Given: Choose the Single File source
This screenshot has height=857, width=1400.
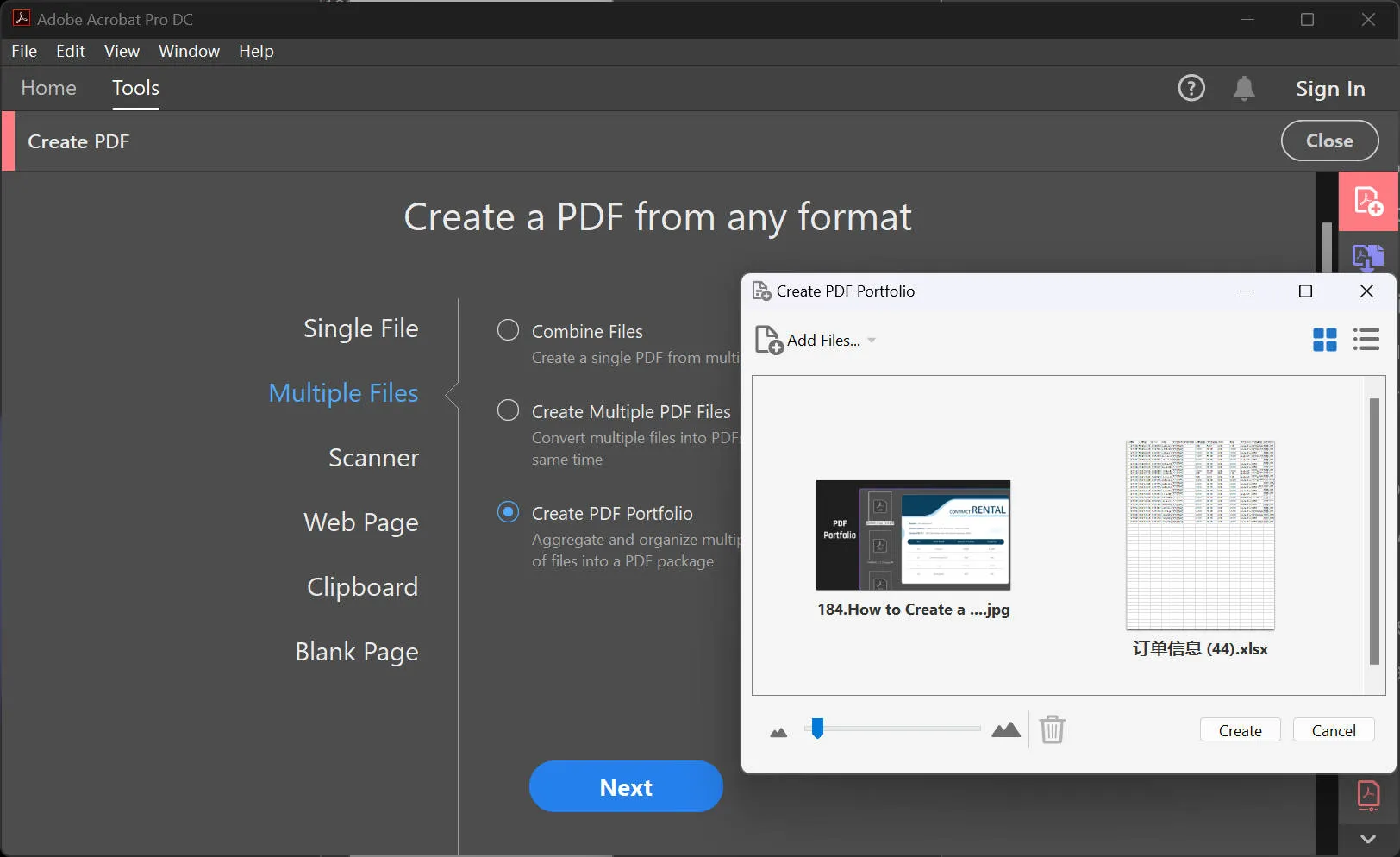Looking at the screenshot, I should click(x=360, y=328).
